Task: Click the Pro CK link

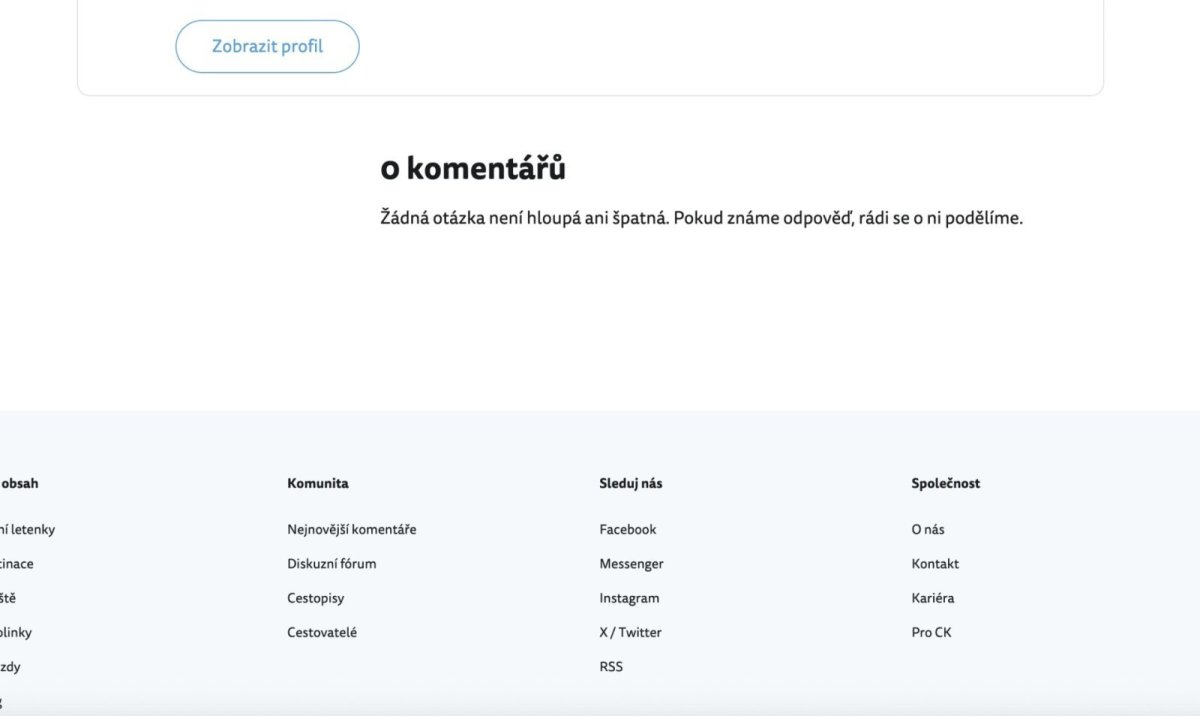Action: coord(931,632)
